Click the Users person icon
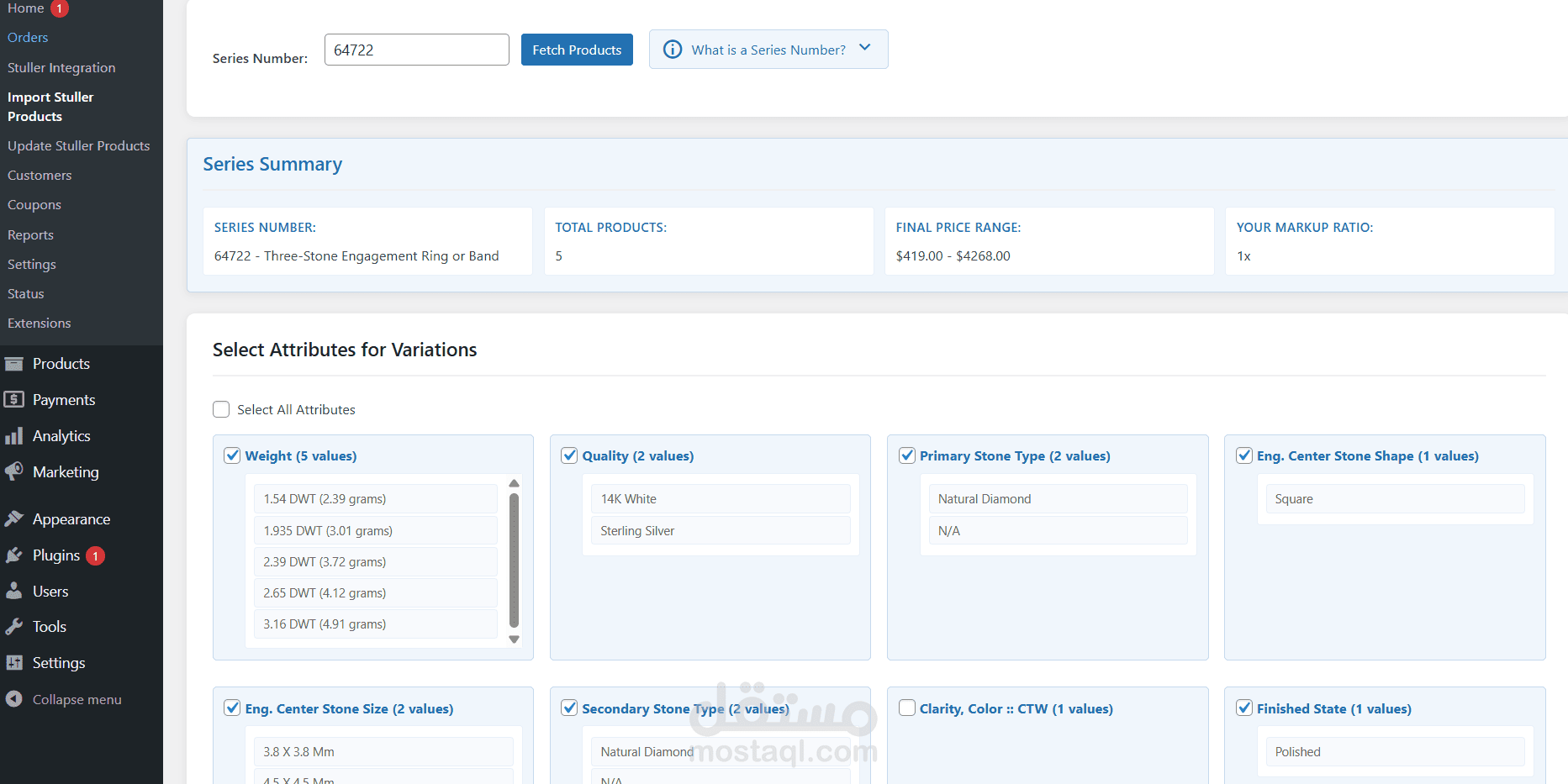This screenshot has height=784, width=1568. [14, 591]
